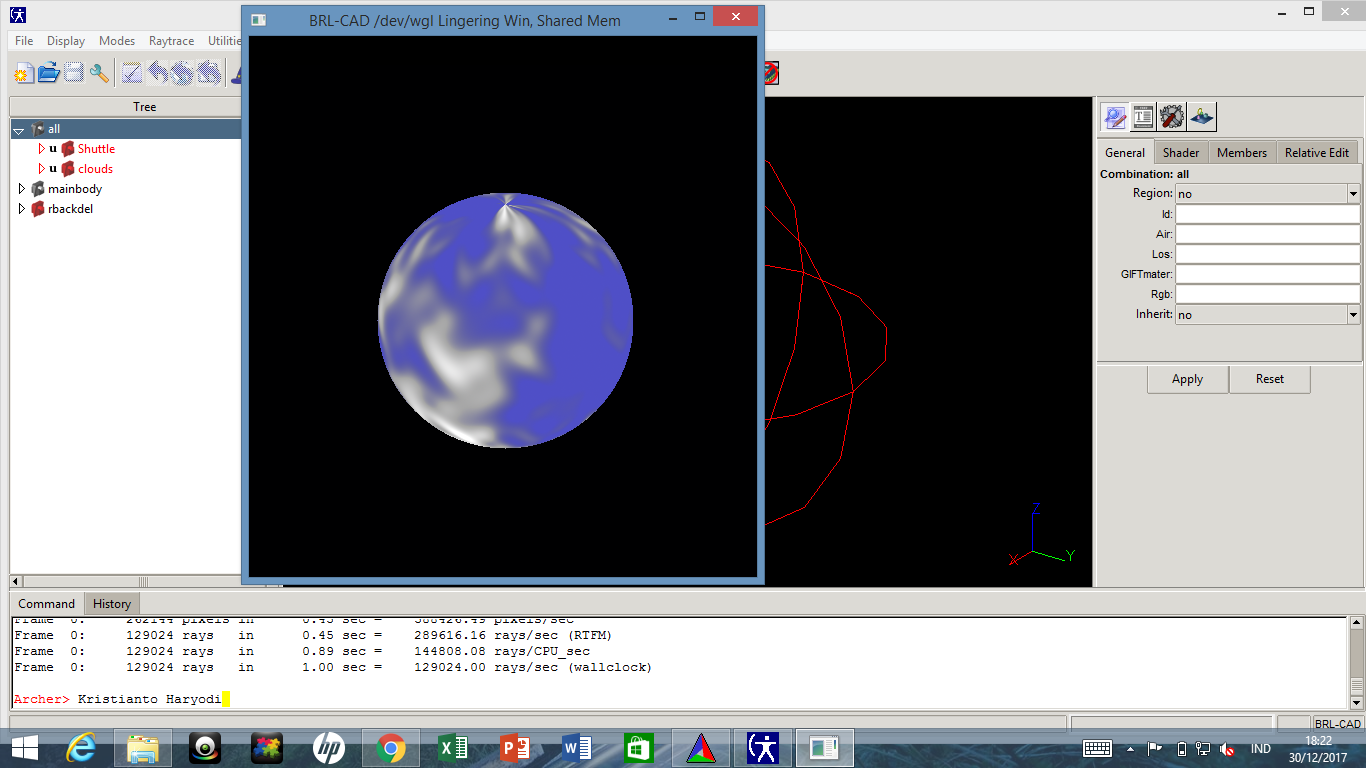Open File Explorer from taskbar

143,748
